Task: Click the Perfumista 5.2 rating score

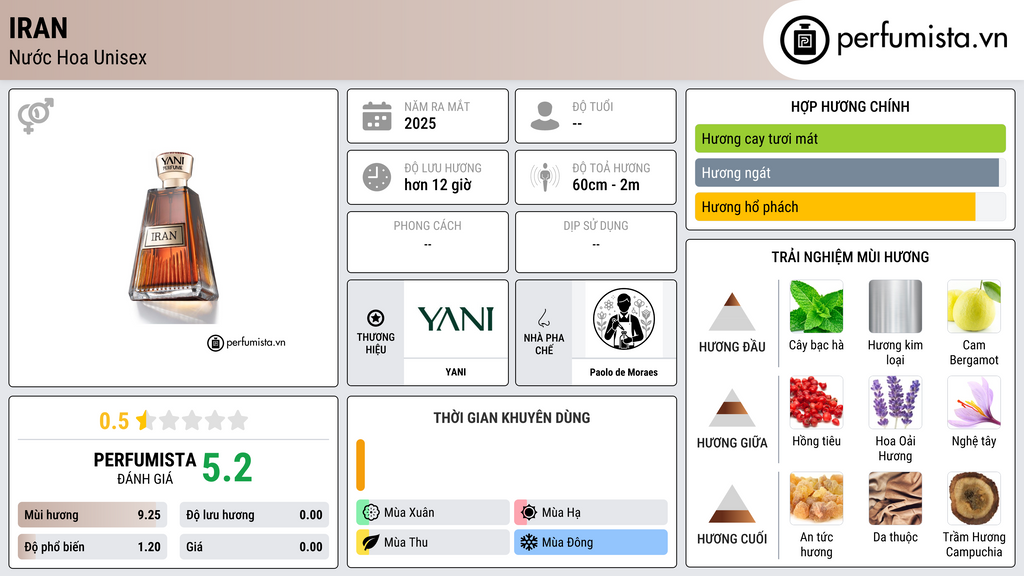Action: pos(227,468)
